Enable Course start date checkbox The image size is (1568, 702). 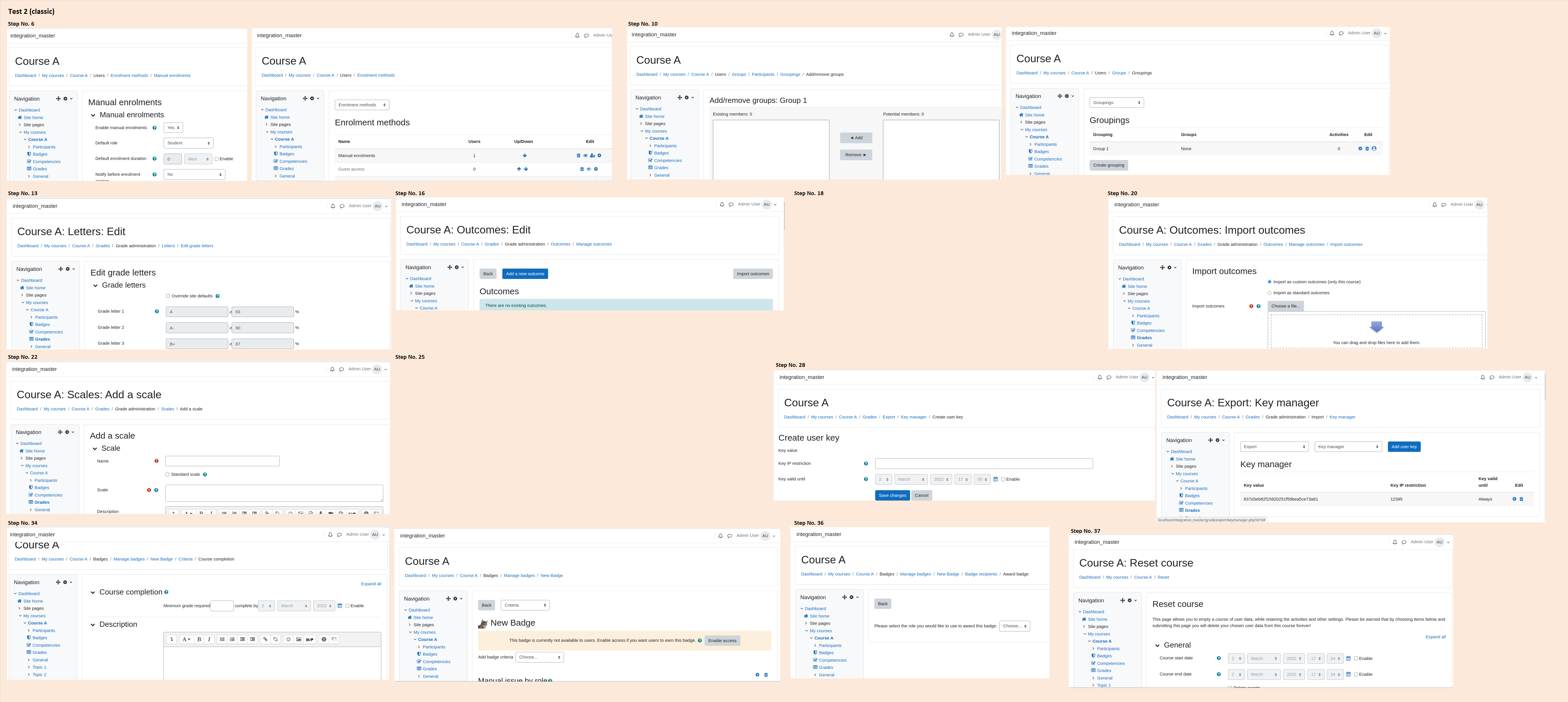coord(1356,658)
